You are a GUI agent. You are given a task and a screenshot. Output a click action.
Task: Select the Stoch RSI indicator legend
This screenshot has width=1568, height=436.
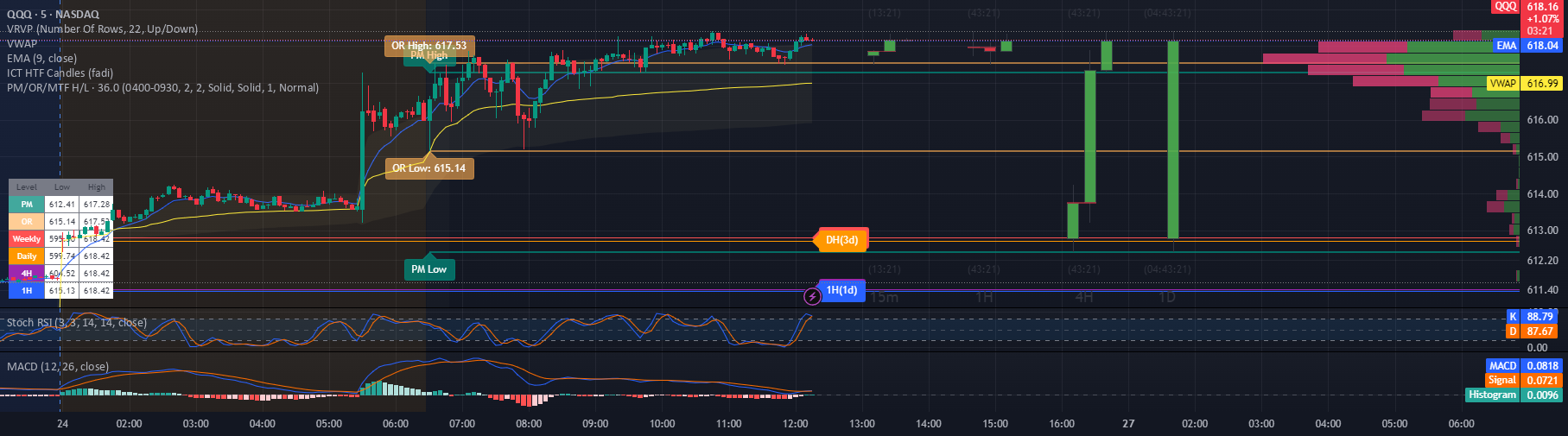click(x=76, y=322)
